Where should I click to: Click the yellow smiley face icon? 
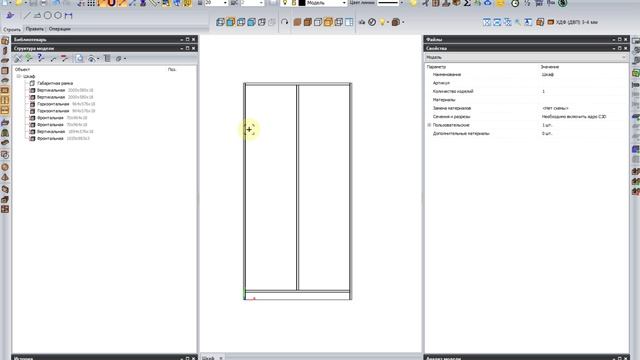(x=500, y=3)
